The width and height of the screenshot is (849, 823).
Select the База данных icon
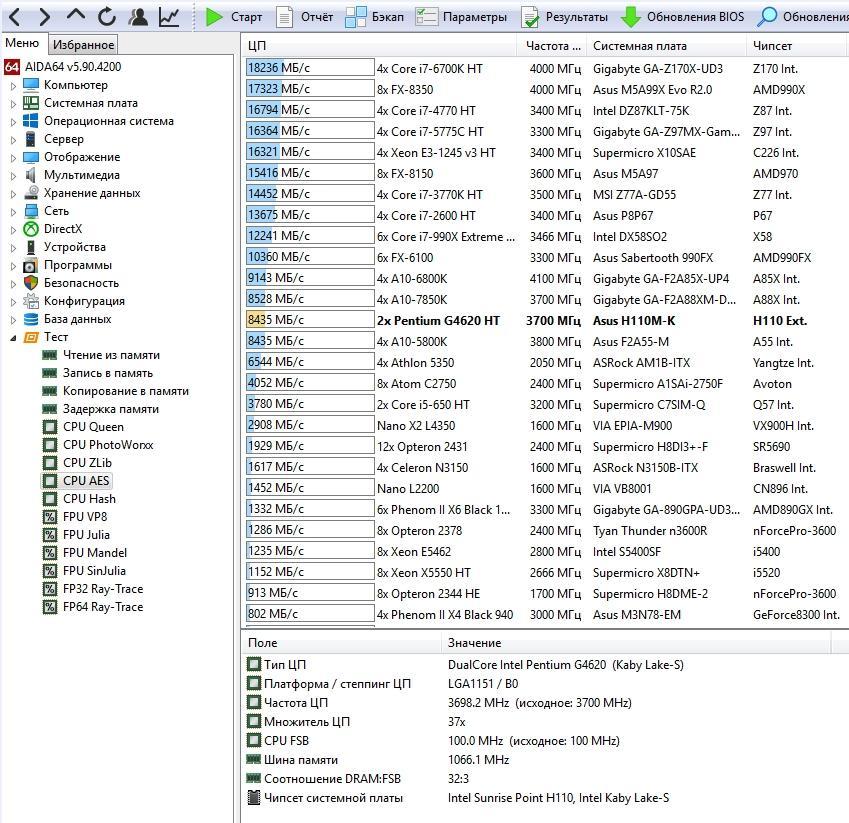pos(31,319)
